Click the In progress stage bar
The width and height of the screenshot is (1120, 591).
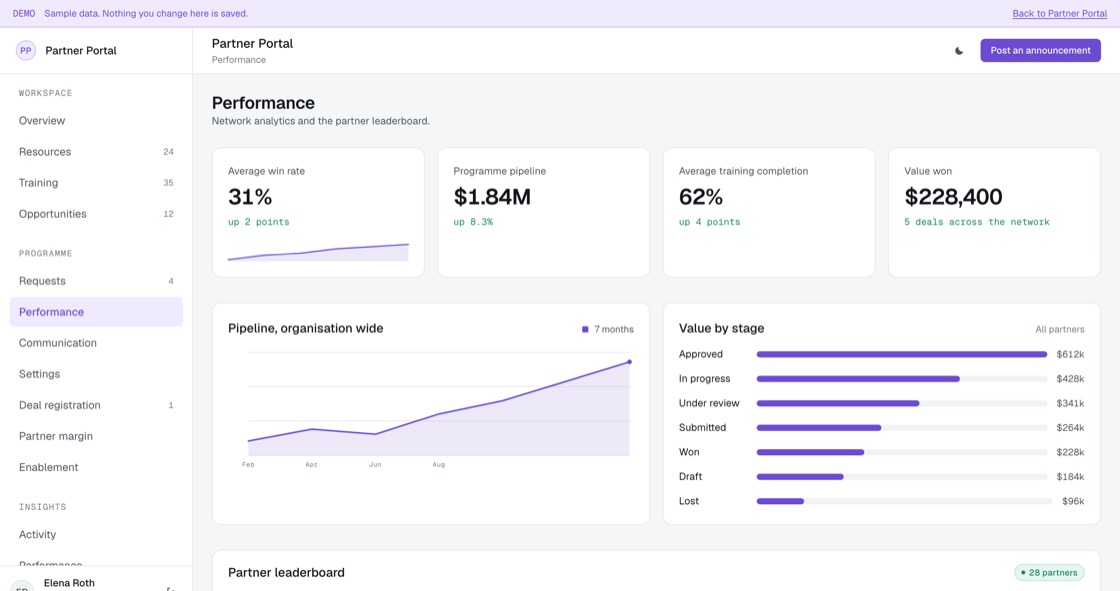pos(901,379)
